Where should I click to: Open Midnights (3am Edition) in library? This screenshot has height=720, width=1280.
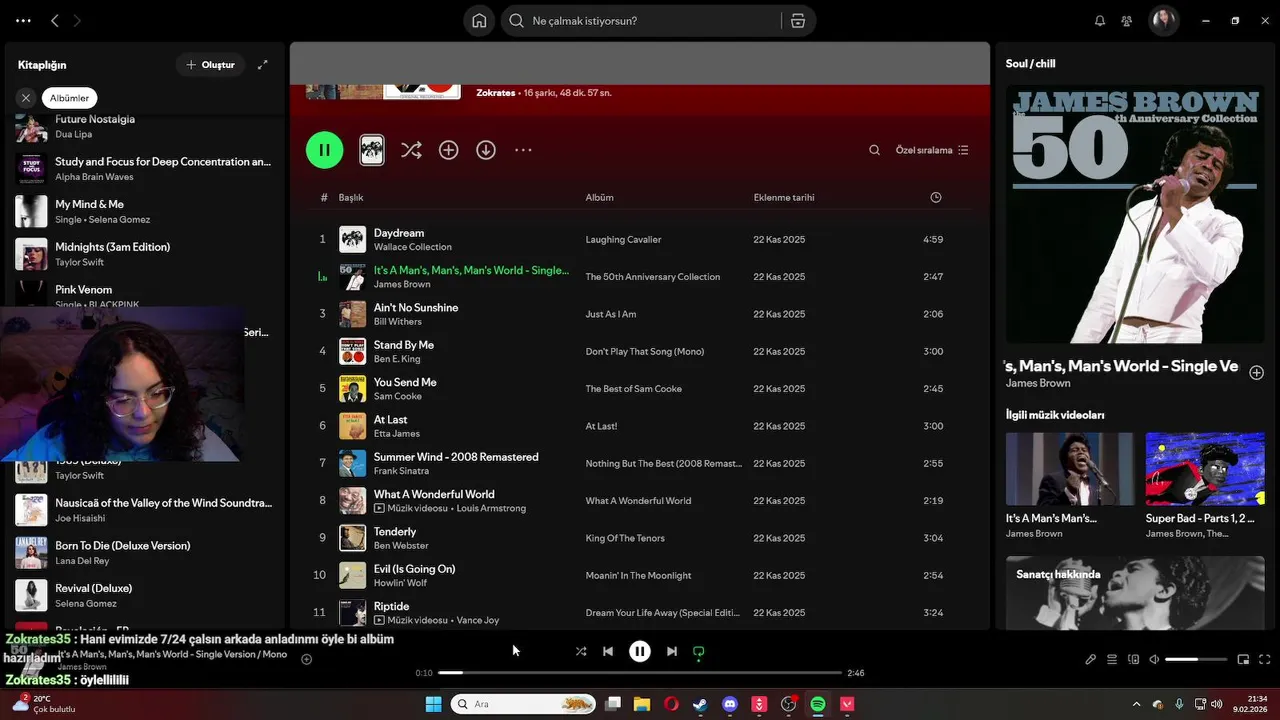pyautogui.click(x=145, y=254)
